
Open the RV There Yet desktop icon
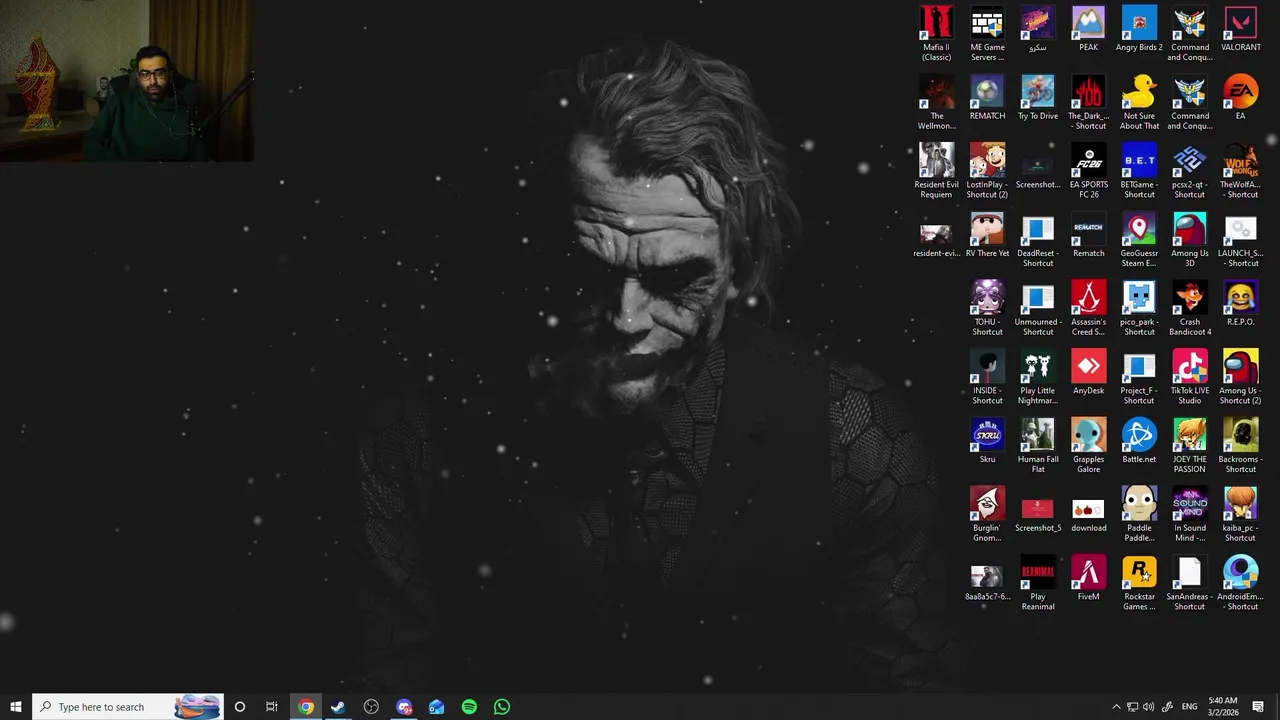(987, 235)
